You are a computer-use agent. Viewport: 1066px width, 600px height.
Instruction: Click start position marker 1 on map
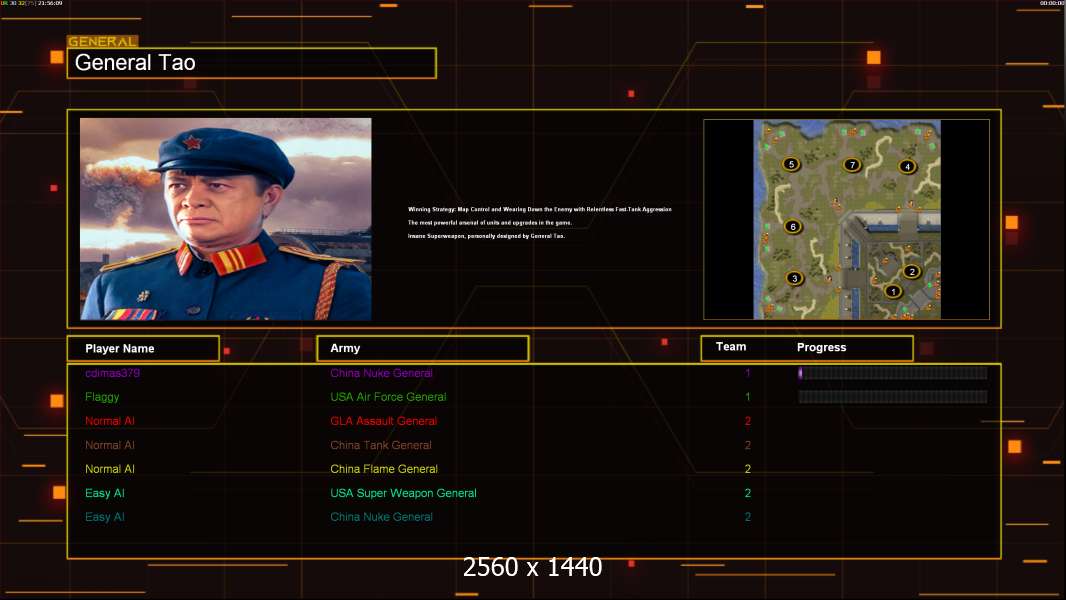(893, 292)
